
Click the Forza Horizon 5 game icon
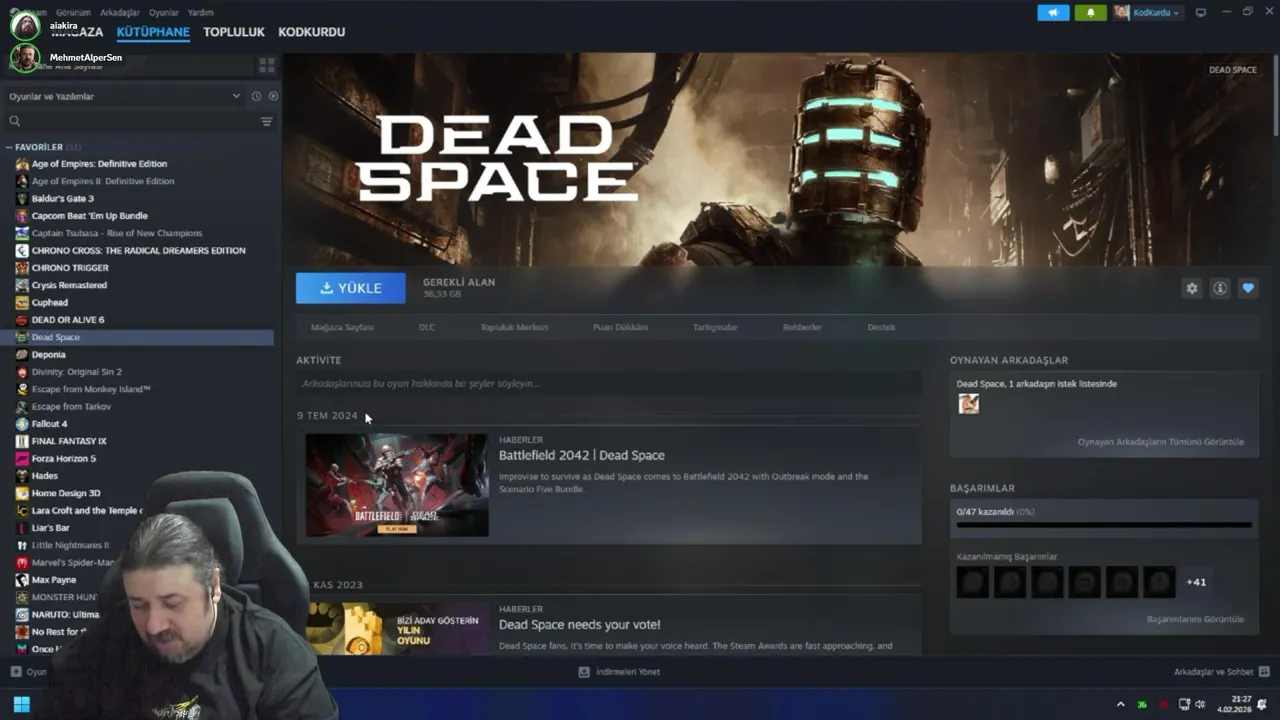(x=22, y=458)
